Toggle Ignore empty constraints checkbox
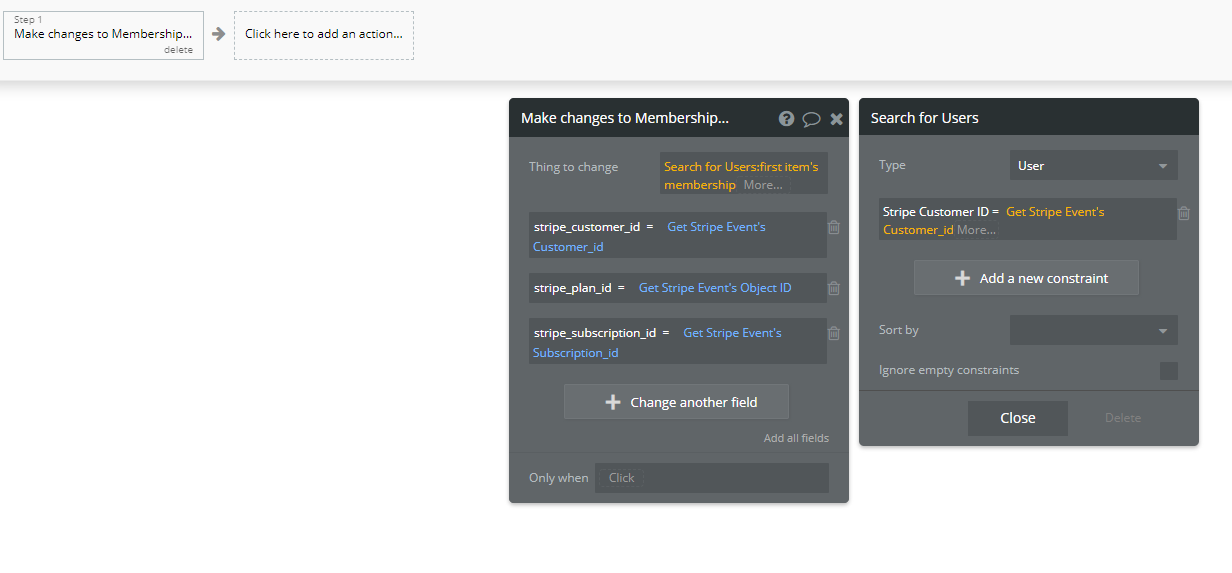 tap(1168, 371)
